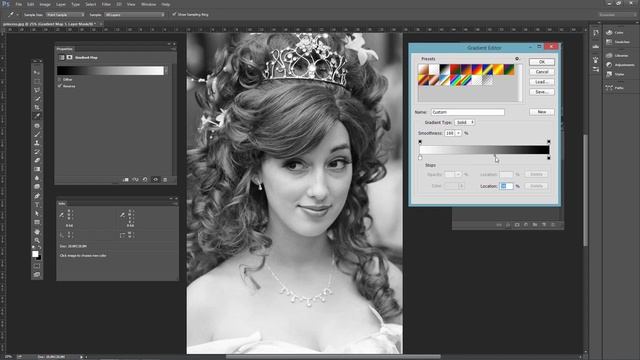The height and width of the screenshot is (360, 640).
Task: Open the Color panel
Action: point(615,32)
